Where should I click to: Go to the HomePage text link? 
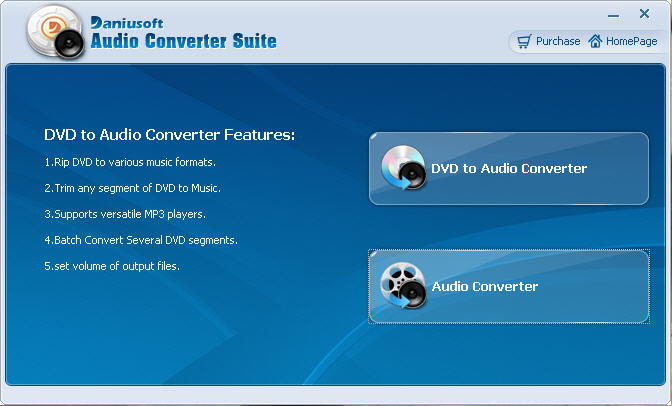(x=631, y=42)
